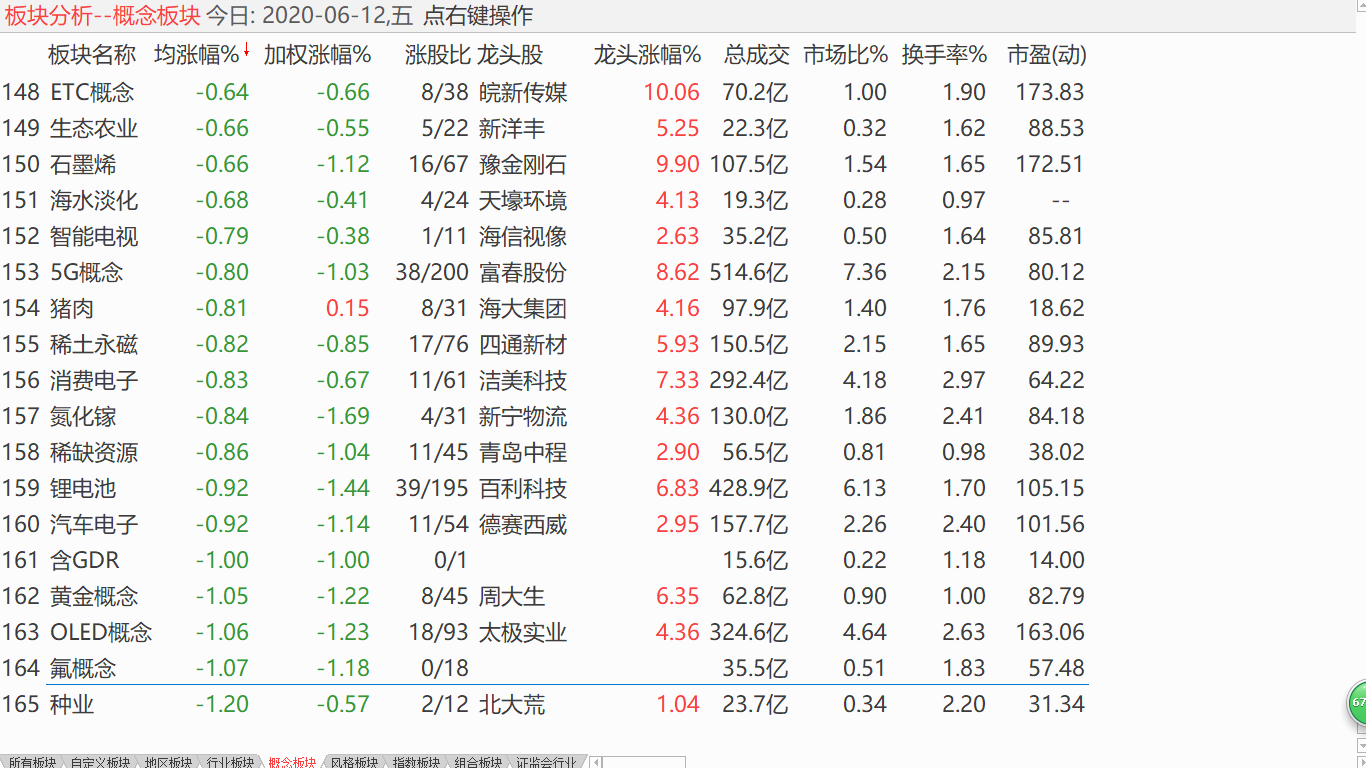Click leading stock 洁美科技
Viewport: 1366px width, 768px height.
pyautogui.click(x=523, y=380)
